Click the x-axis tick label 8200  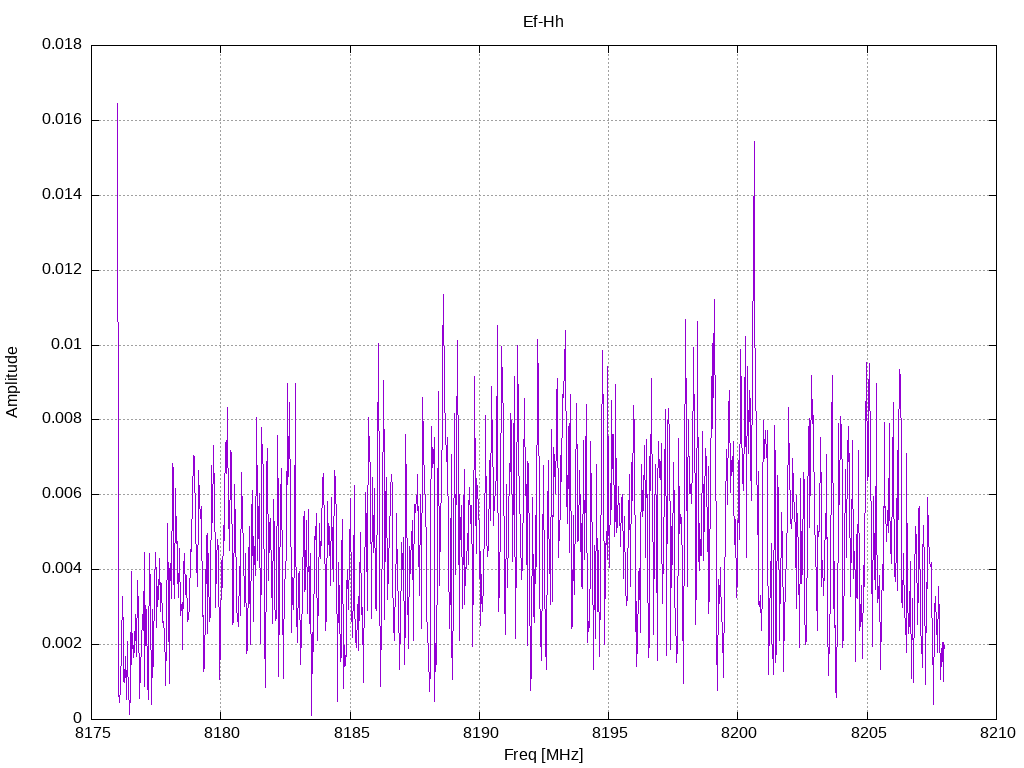coord(738,733)
